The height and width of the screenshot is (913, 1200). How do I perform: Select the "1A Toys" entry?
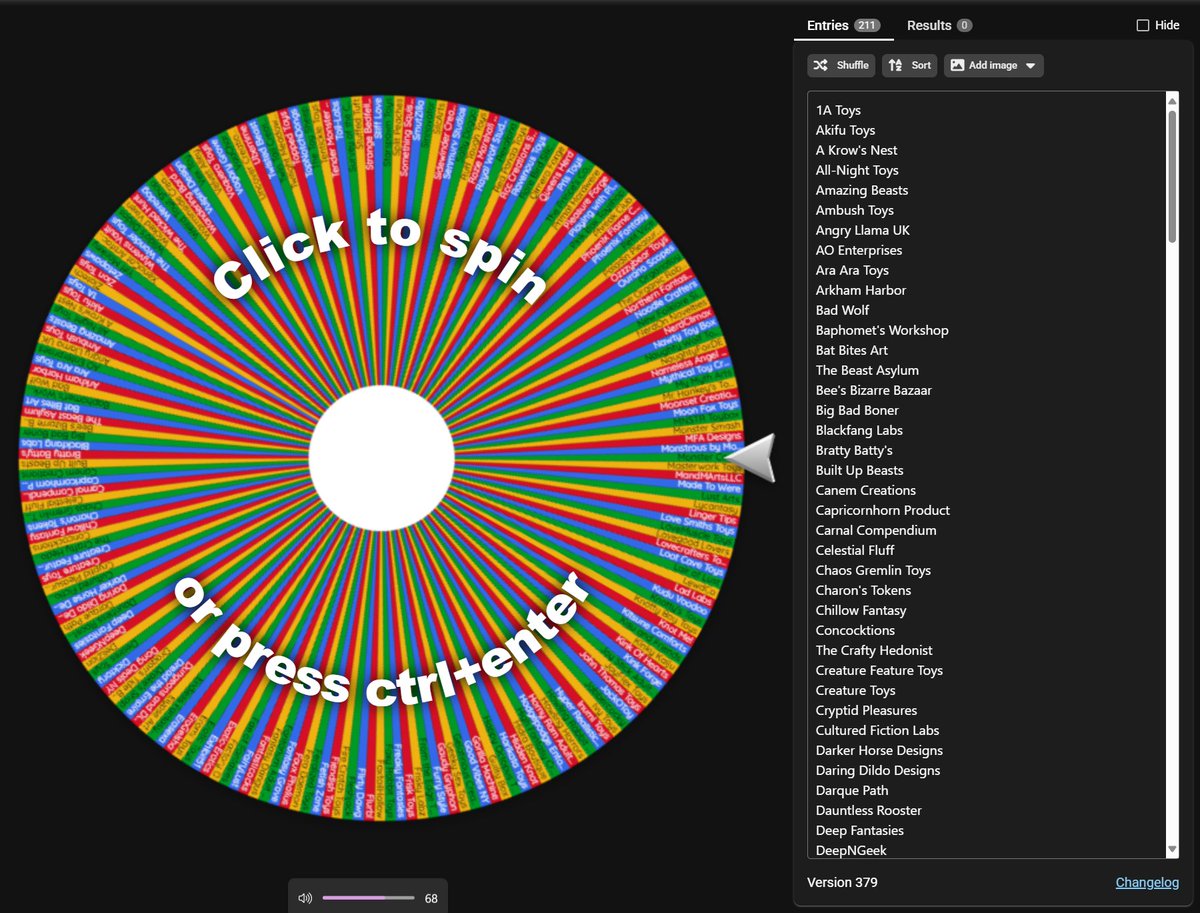click(x=838, y=110)
